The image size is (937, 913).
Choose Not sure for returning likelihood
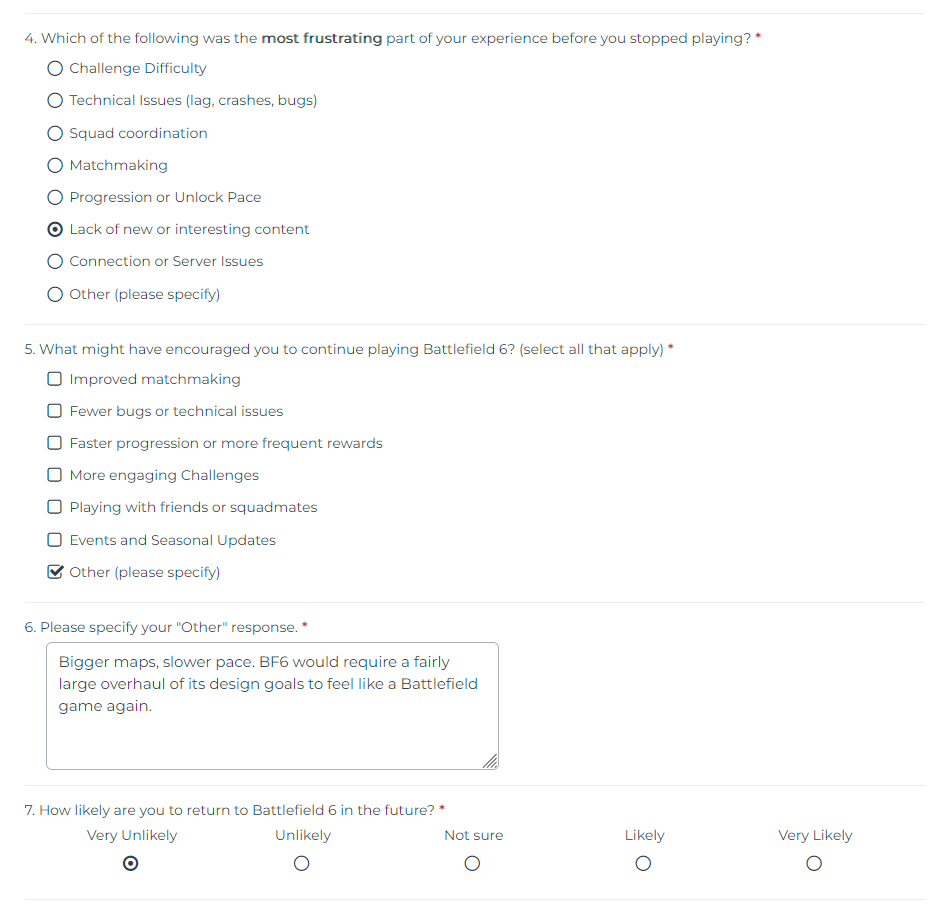click(x=473, y=863)
